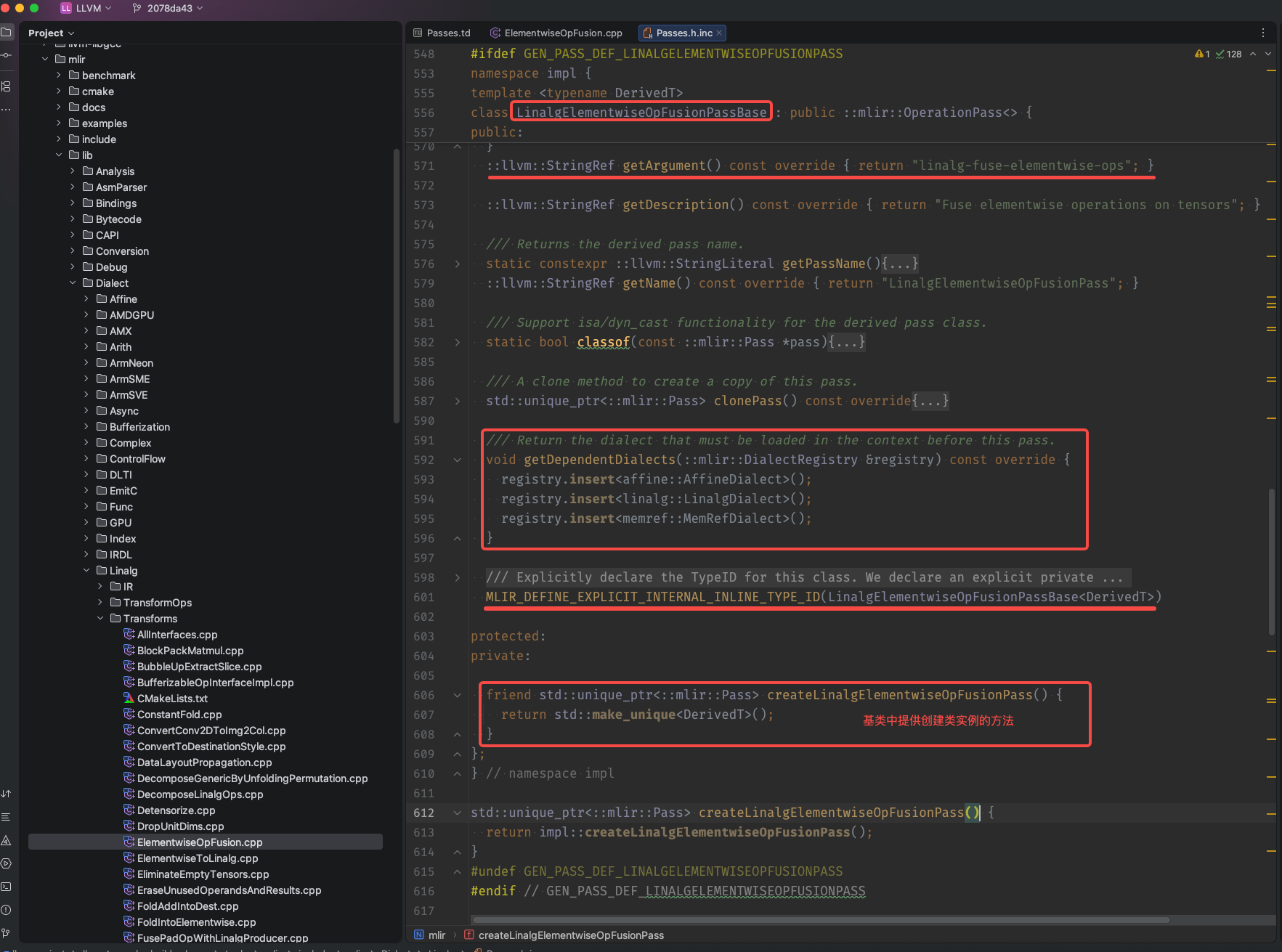Click the Detensorize.cpp file icon
1282x952 pixels.
(x=129, y=810)
